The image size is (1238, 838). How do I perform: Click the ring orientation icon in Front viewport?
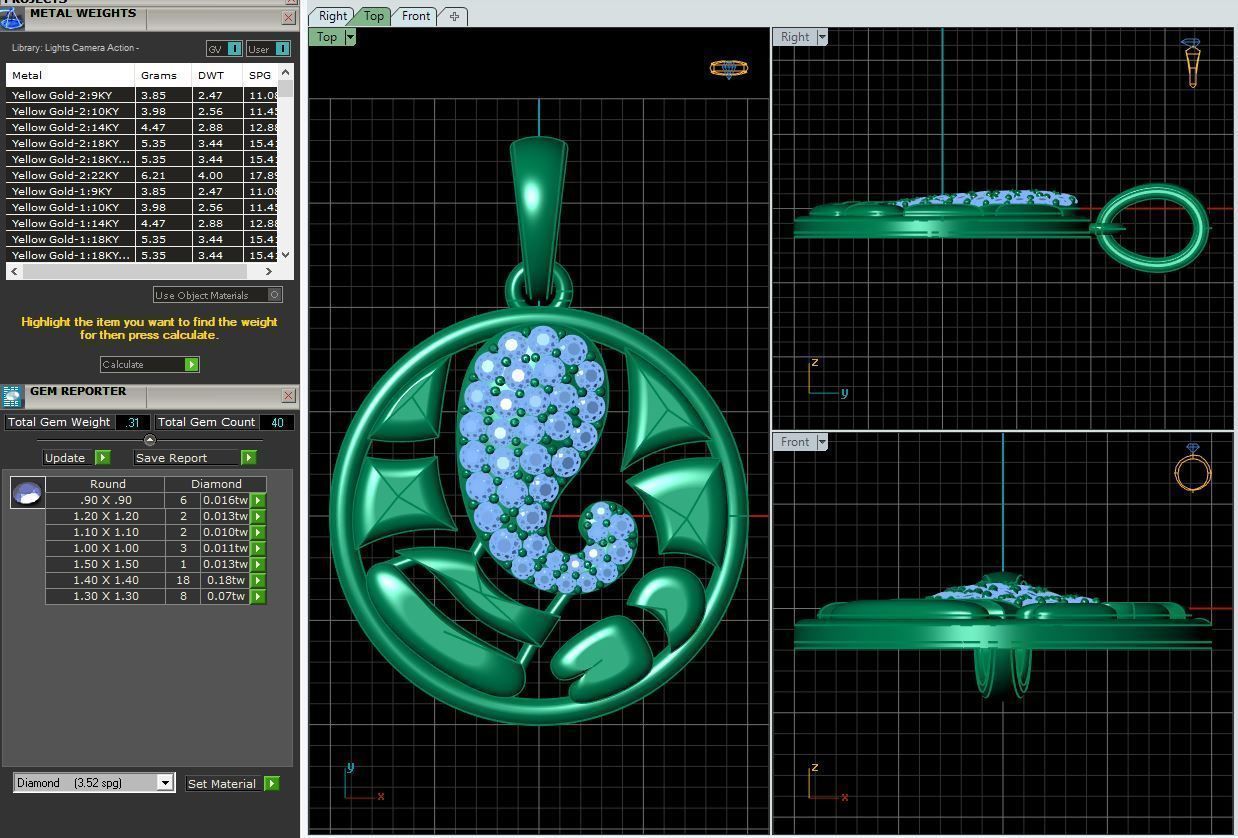(x=1193, y=468)
